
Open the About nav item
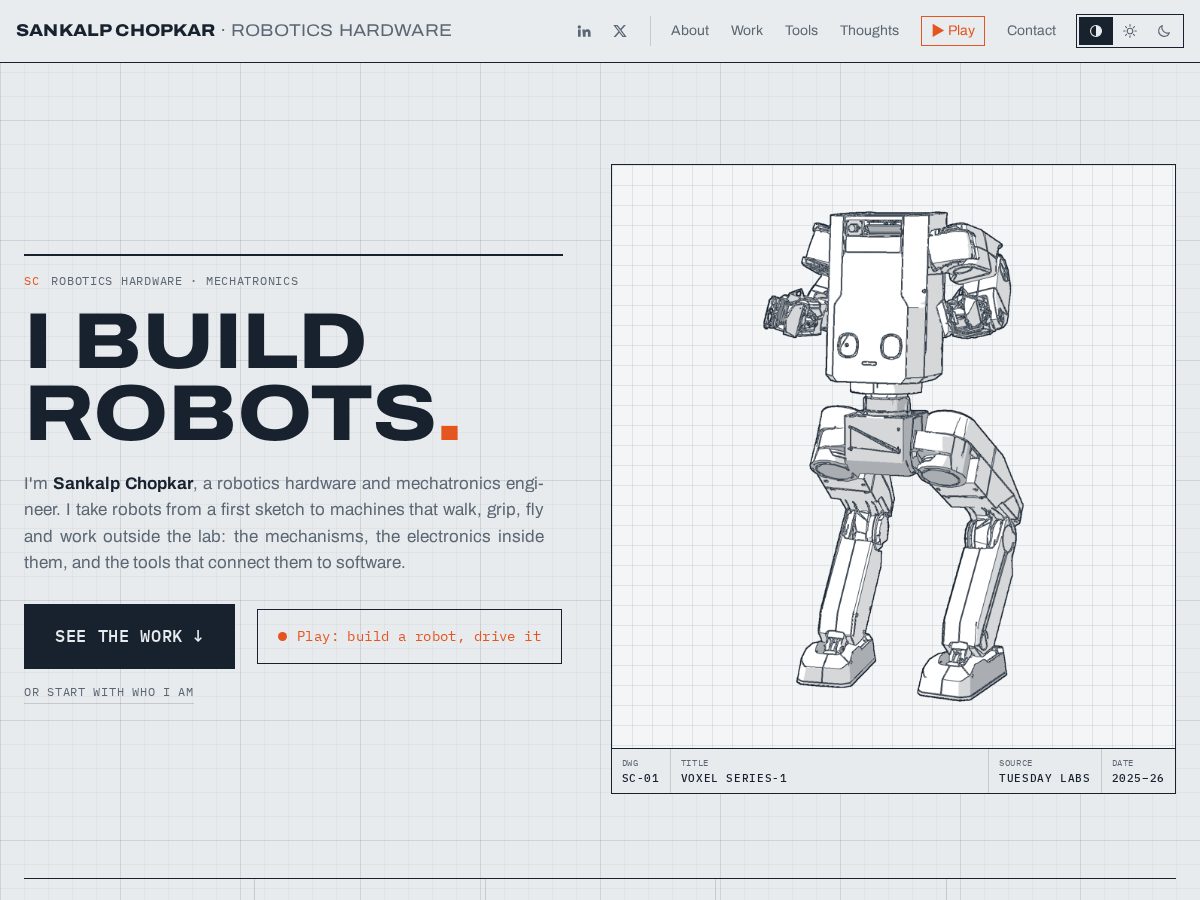(x=690, y=31)
